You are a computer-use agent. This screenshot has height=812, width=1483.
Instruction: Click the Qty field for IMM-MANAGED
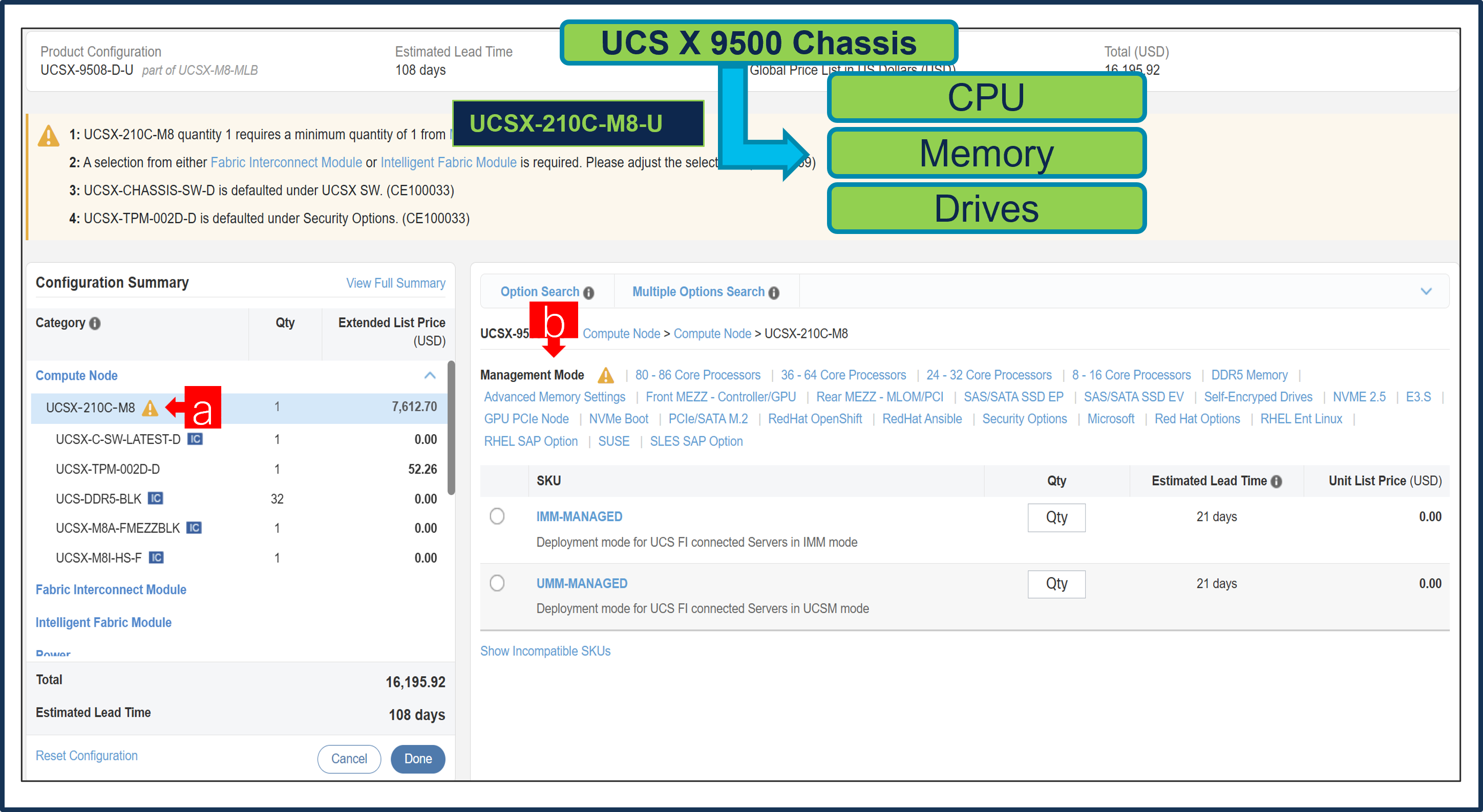tap(1056, 517)
